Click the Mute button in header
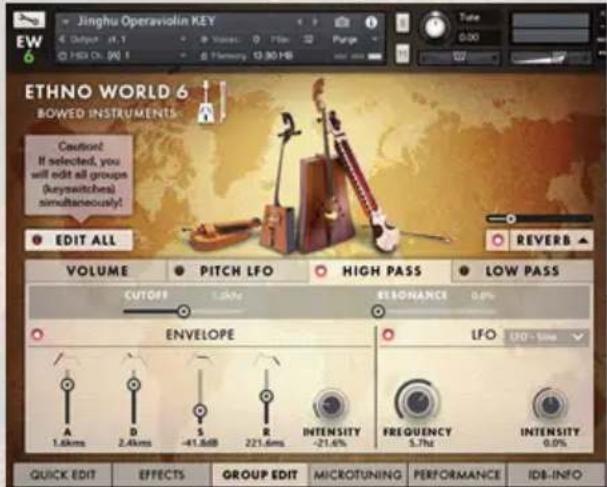 click(x=403, y=53)
